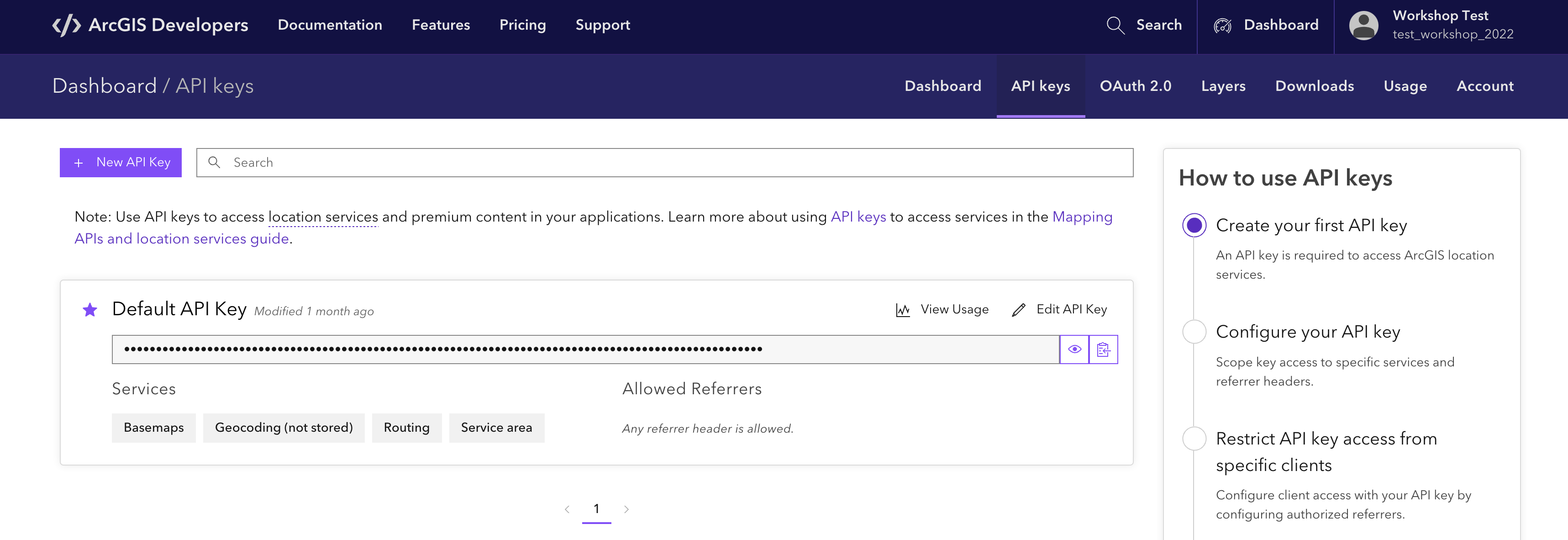Click the Dashboard breadcrumb link
1568x540 pixels.
tap(105, 86)
